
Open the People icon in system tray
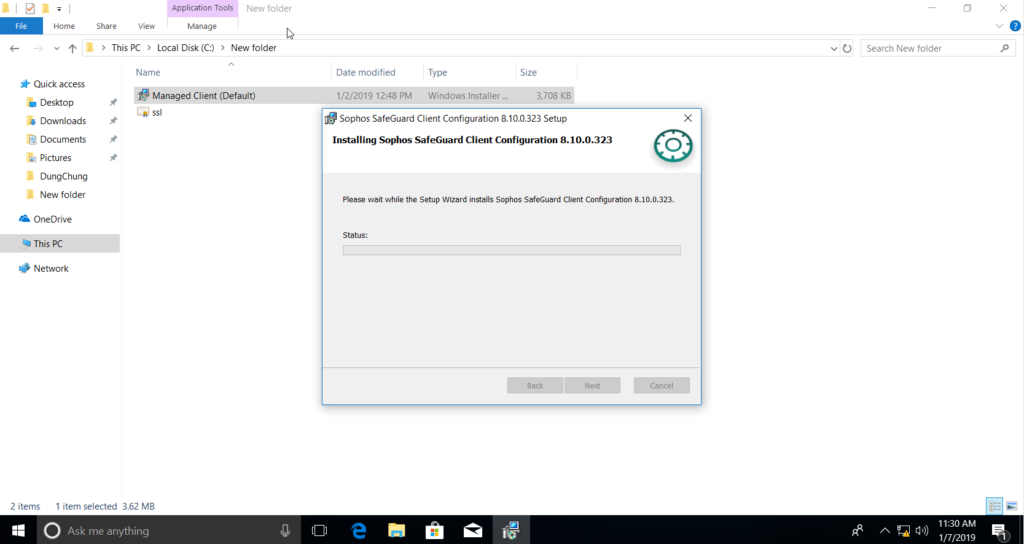click(858, 530)
